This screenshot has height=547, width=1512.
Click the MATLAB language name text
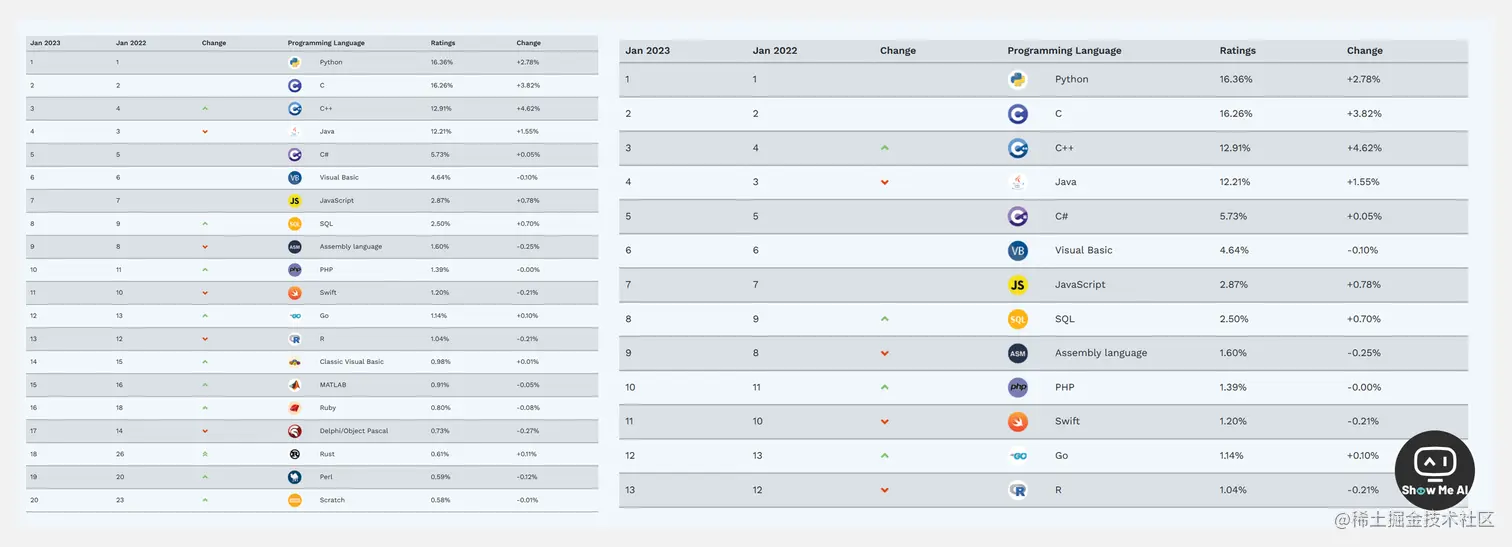pyautogui.click(x=333, y=385)
